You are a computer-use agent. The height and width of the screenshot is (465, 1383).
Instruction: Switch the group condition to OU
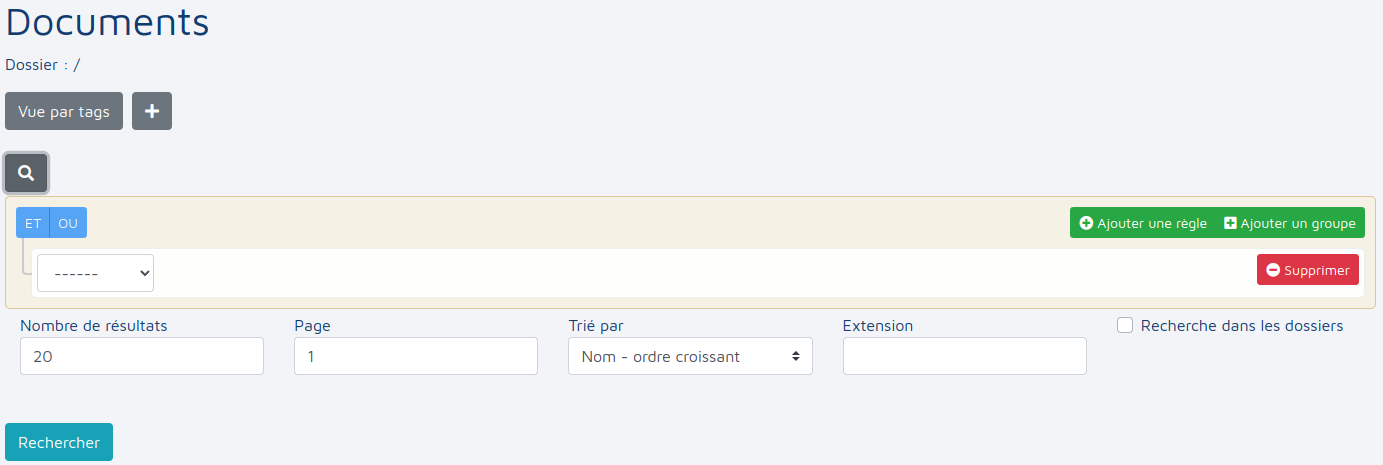coord(68,223)
